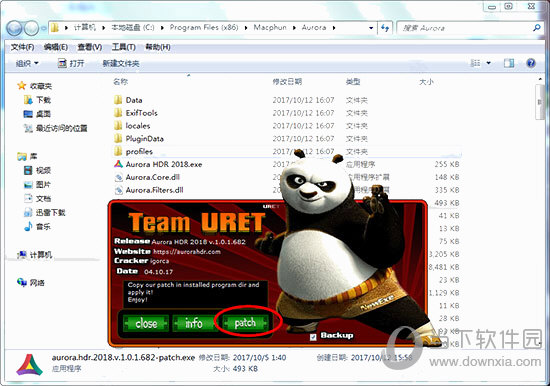The width and height of the screenshot is (550, 386).
Task: Open 视频 videos library
Action: point(37,171)
